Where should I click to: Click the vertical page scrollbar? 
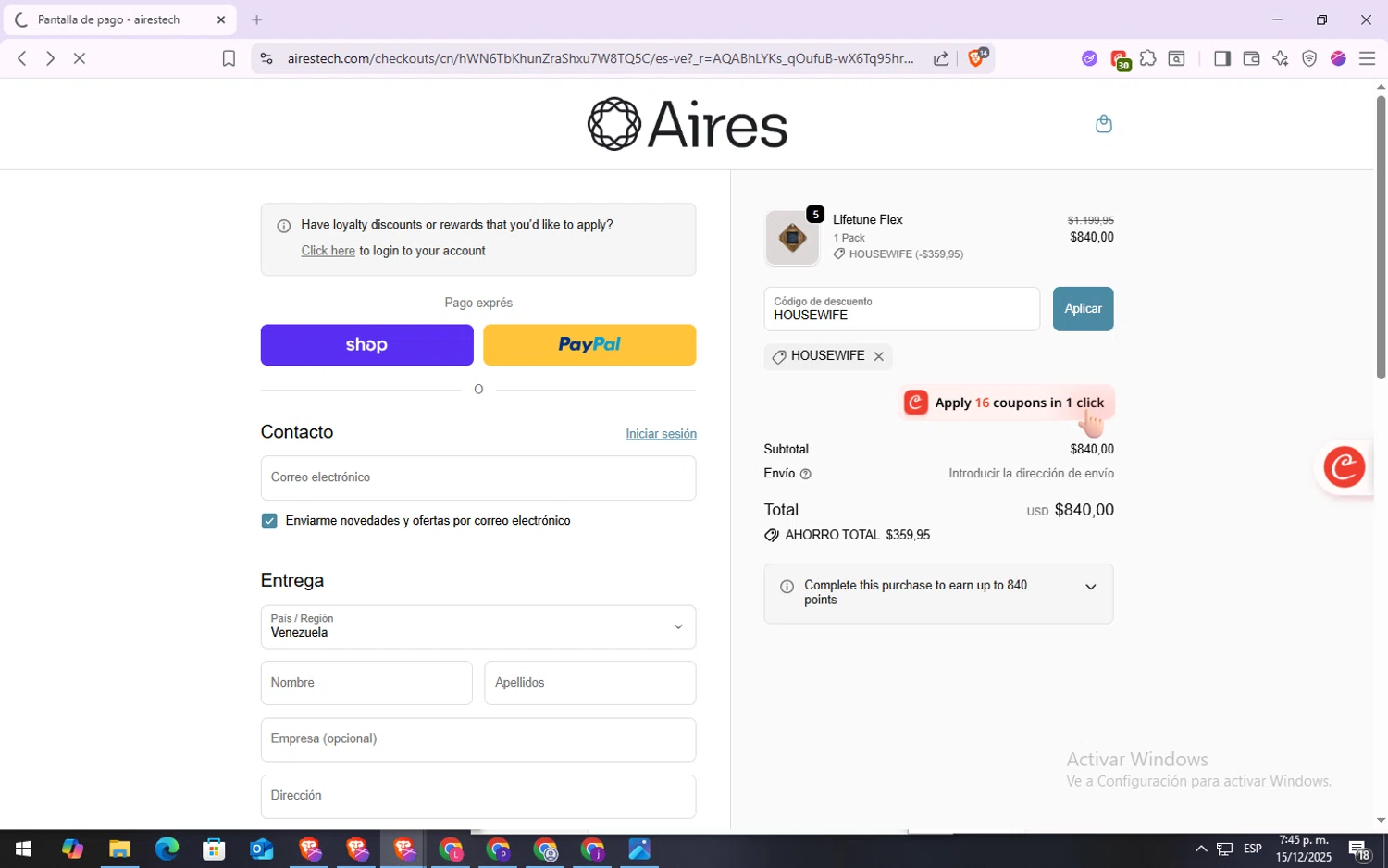[1381, 237]
